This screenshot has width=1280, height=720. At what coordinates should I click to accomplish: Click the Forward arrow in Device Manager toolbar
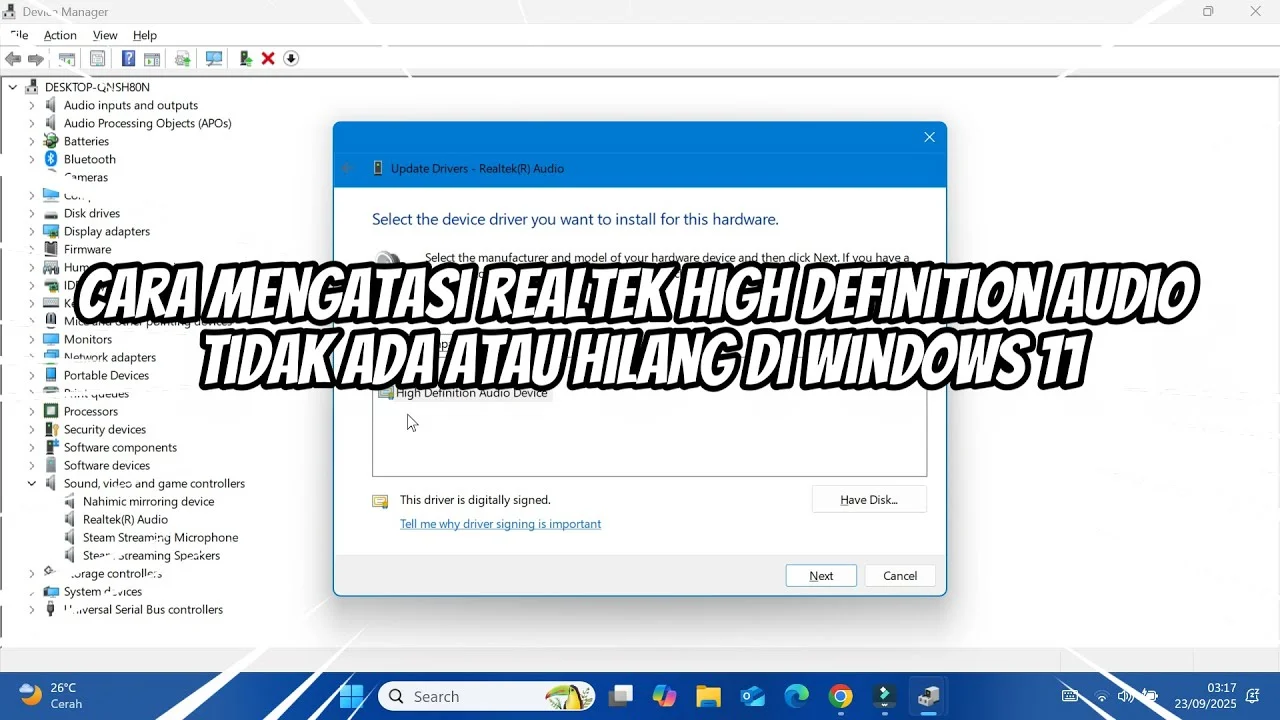tap(36, 59)
